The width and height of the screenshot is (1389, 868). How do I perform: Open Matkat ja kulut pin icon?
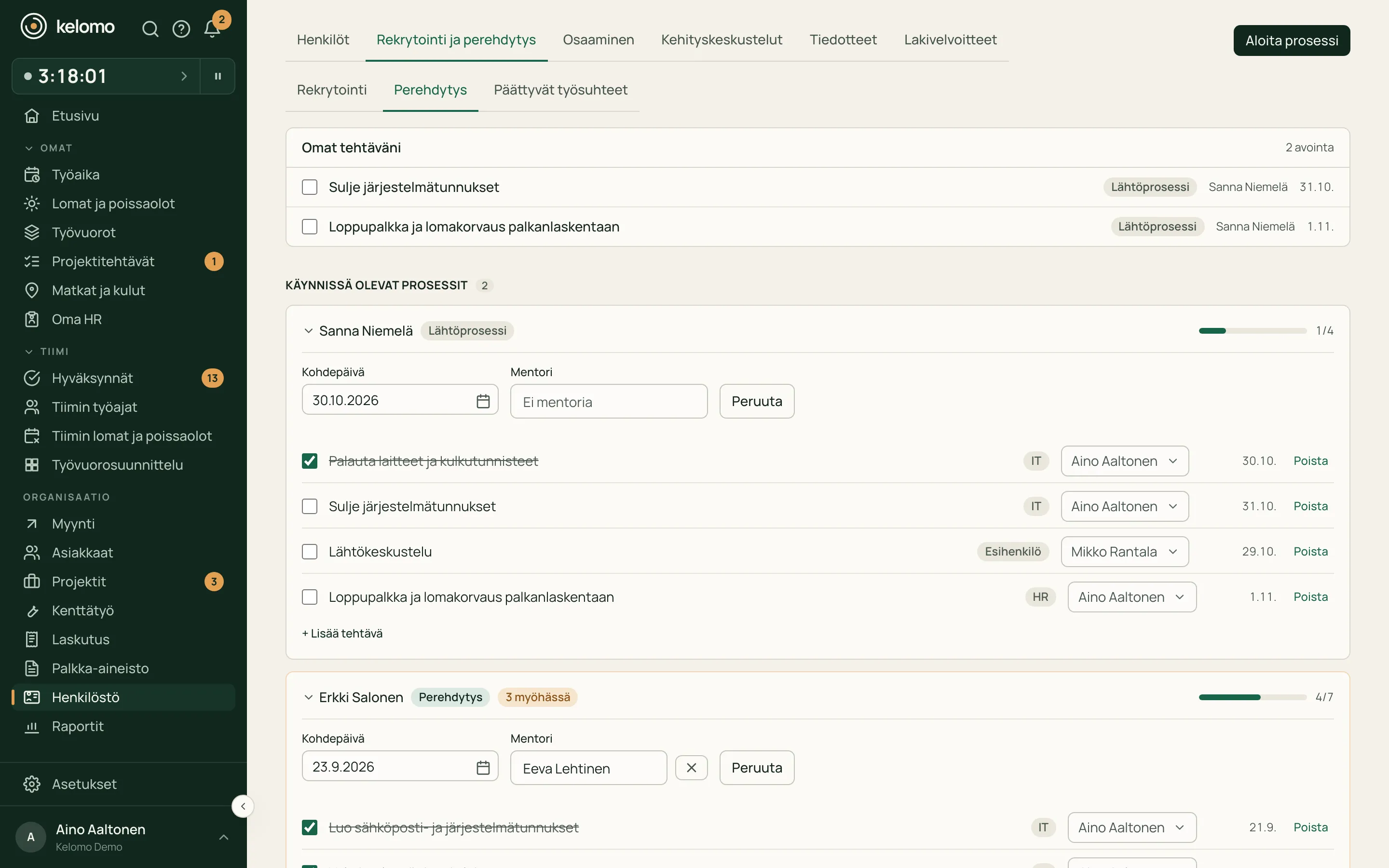tap(32, 290)
